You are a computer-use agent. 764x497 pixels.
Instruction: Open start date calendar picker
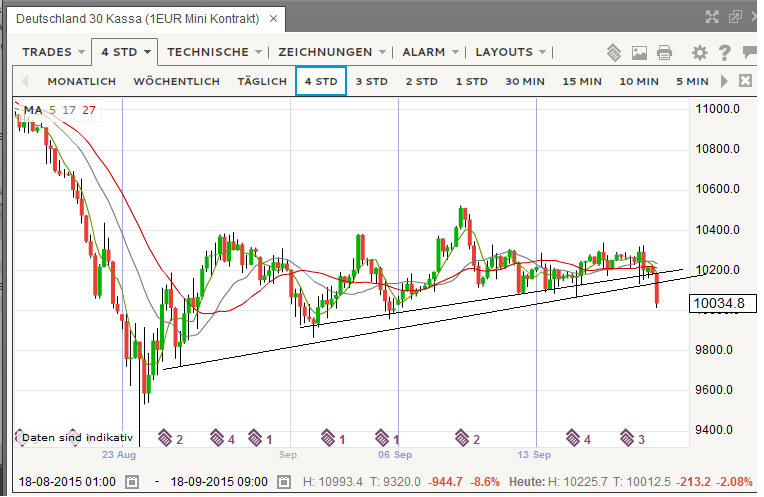131,482
